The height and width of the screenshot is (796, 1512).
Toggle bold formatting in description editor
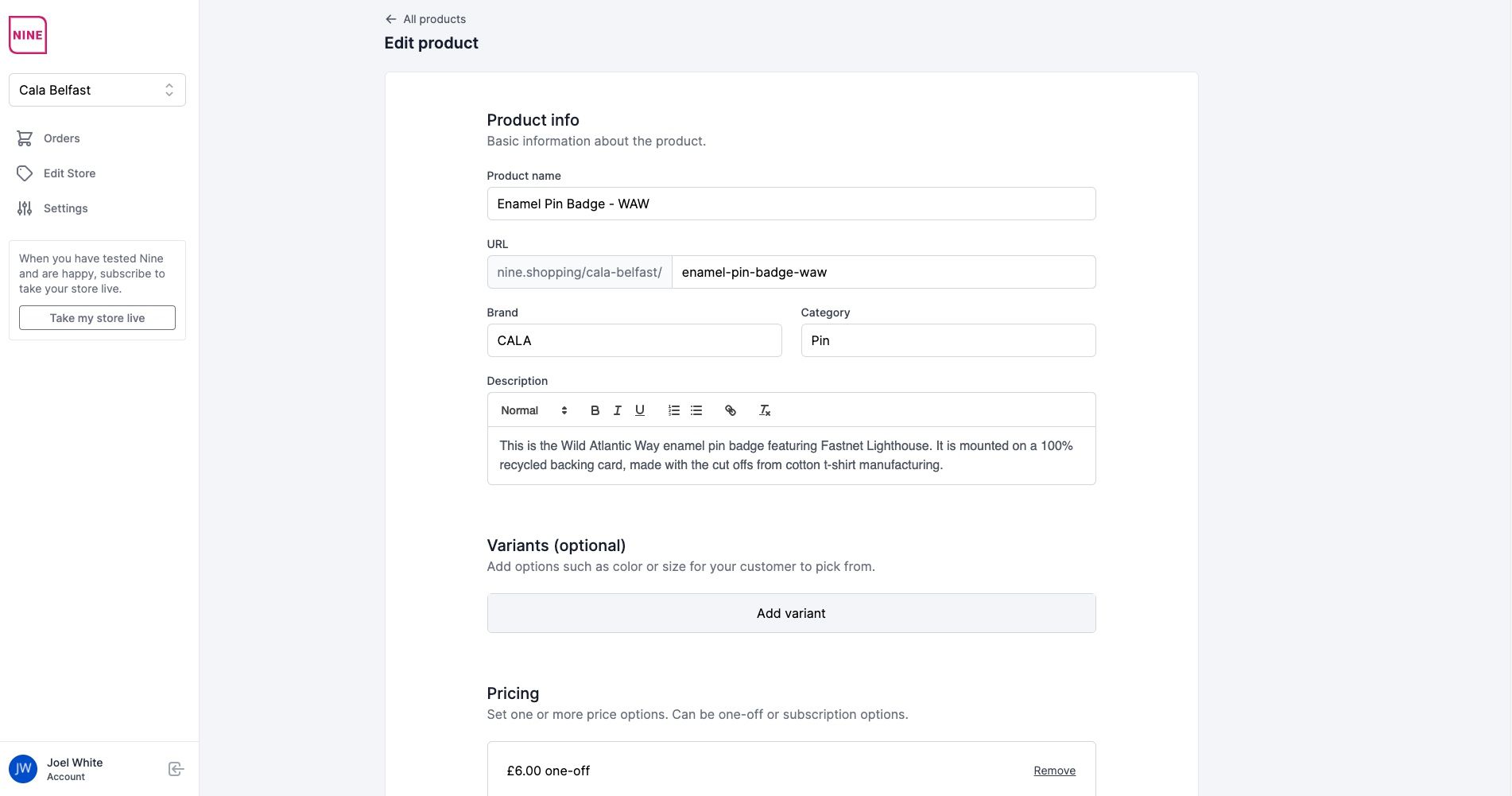[x=595, y=410]
